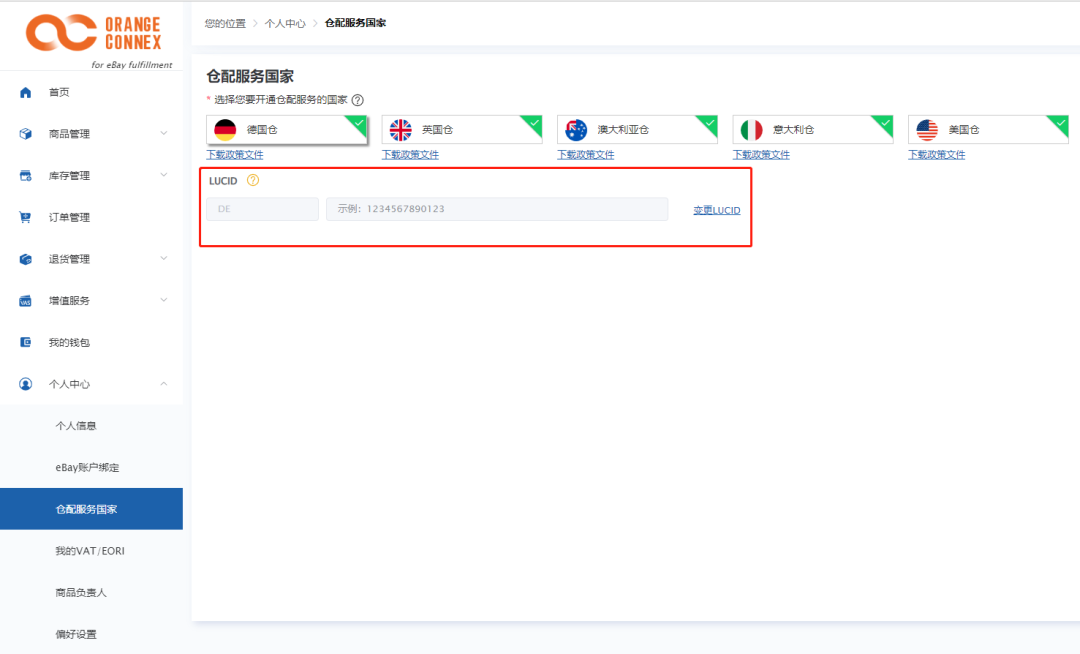The height and width of the screenshot is (654, 1080).
Task: Toggle the 德国仓 warehouse selection
Action: coord(287,130)
